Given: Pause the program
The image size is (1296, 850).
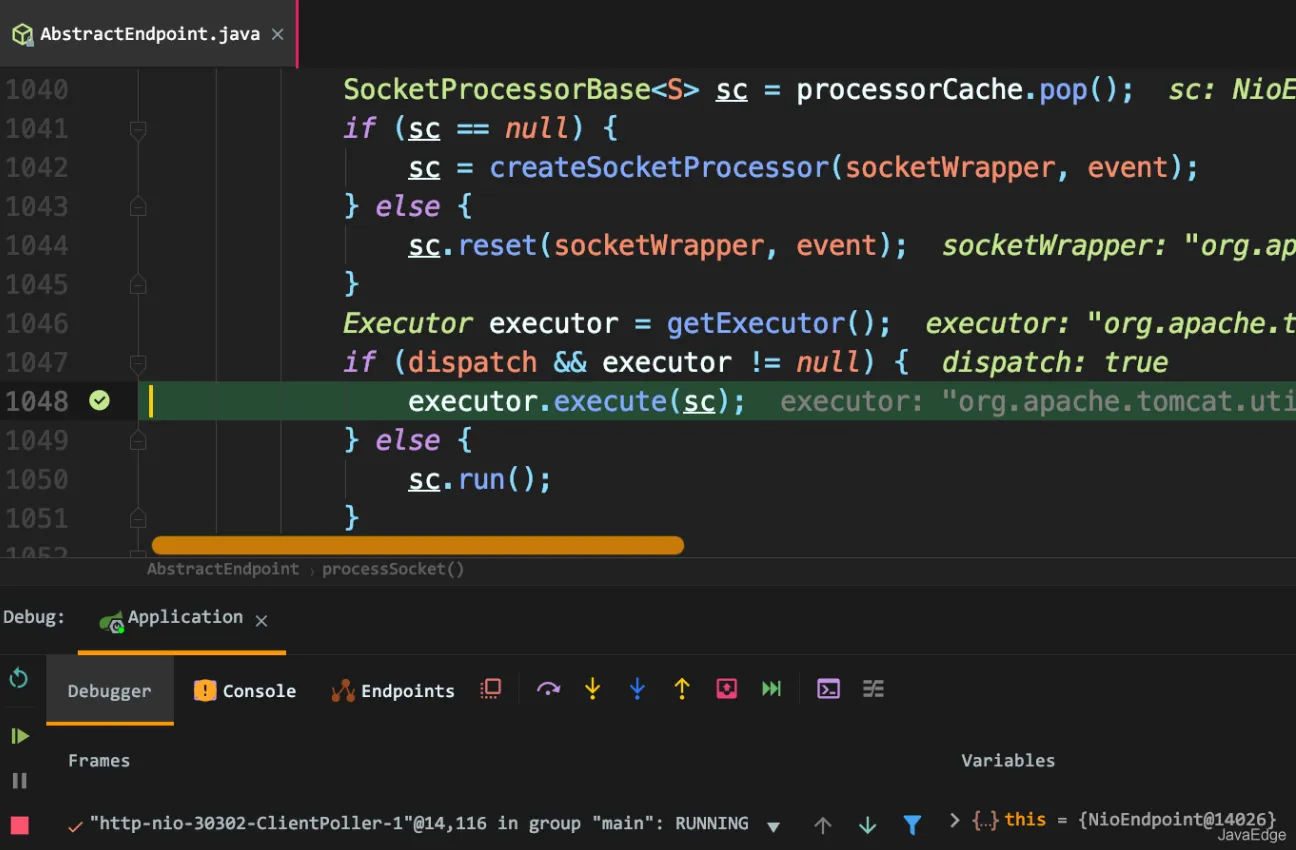Looking at the screenshot, I should 19,781.
